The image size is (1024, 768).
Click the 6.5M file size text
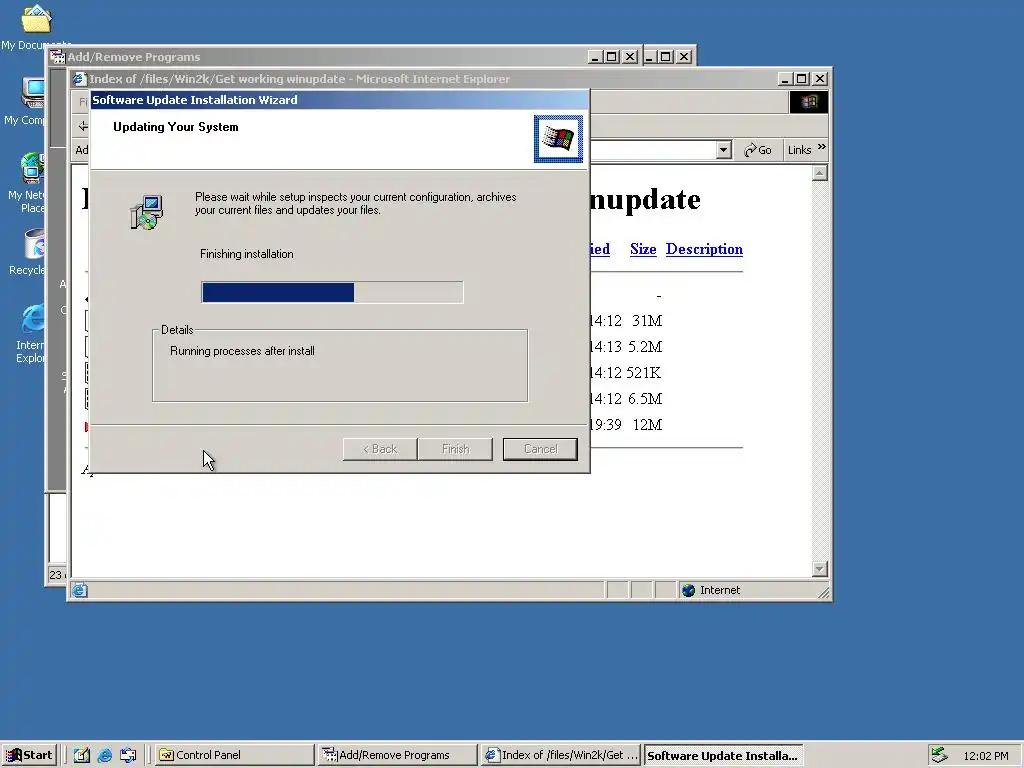(645, 399)
